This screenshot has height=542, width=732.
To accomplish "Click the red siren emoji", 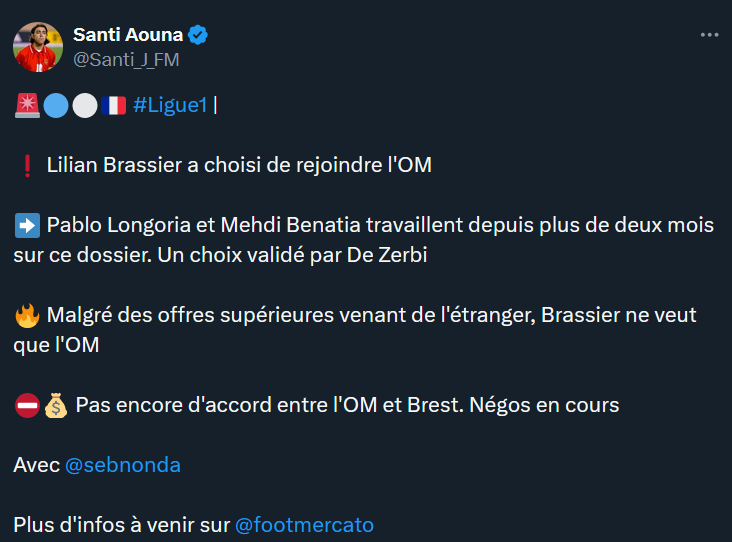I will click(27, 105).
